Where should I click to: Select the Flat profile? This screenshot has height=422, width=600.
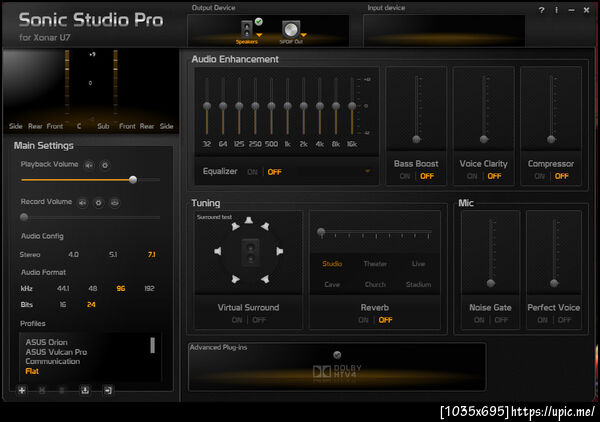click(32, 371)
